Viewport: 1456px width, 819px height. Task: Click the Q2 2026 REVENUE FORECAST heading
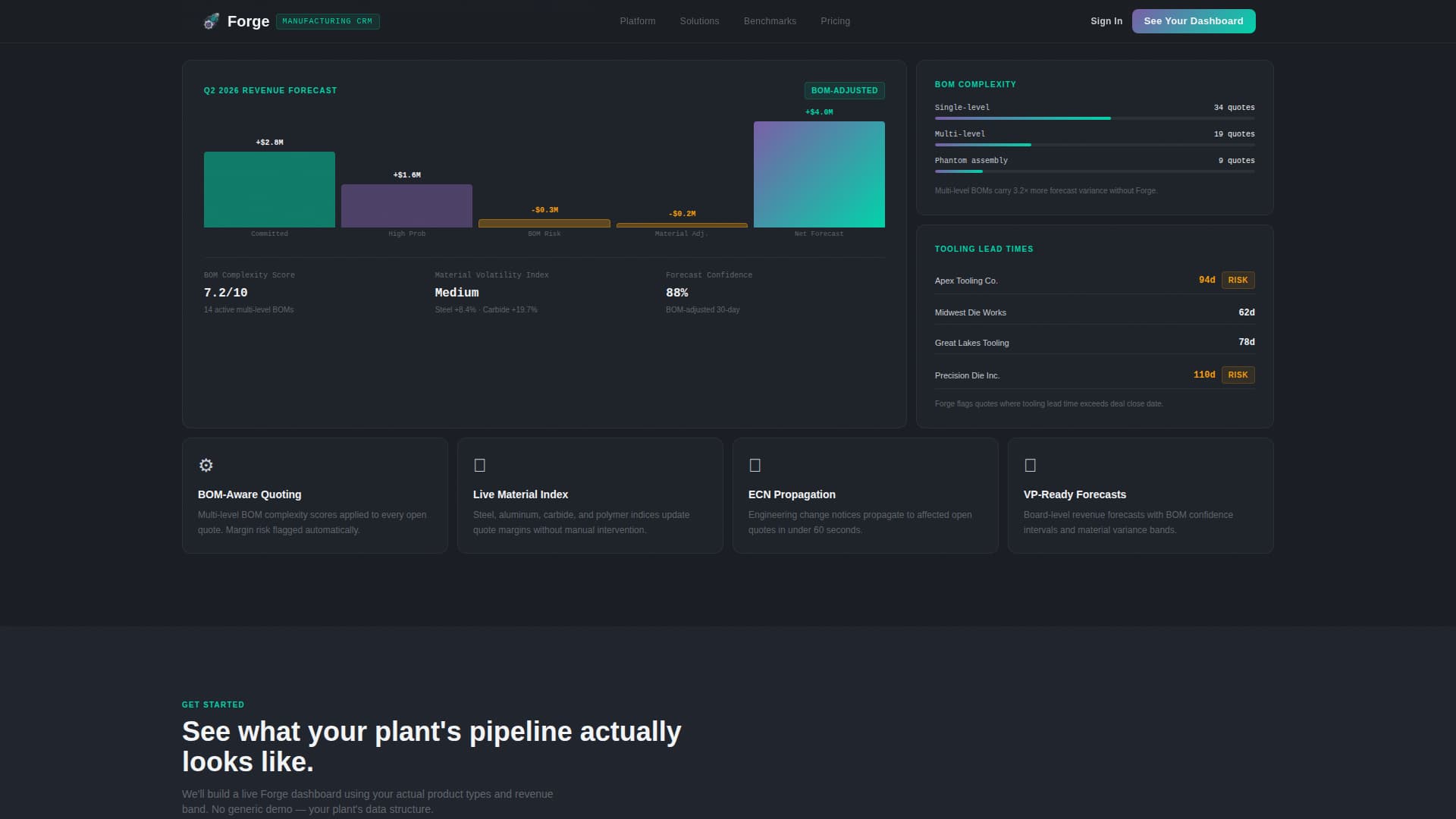[270, 90]
